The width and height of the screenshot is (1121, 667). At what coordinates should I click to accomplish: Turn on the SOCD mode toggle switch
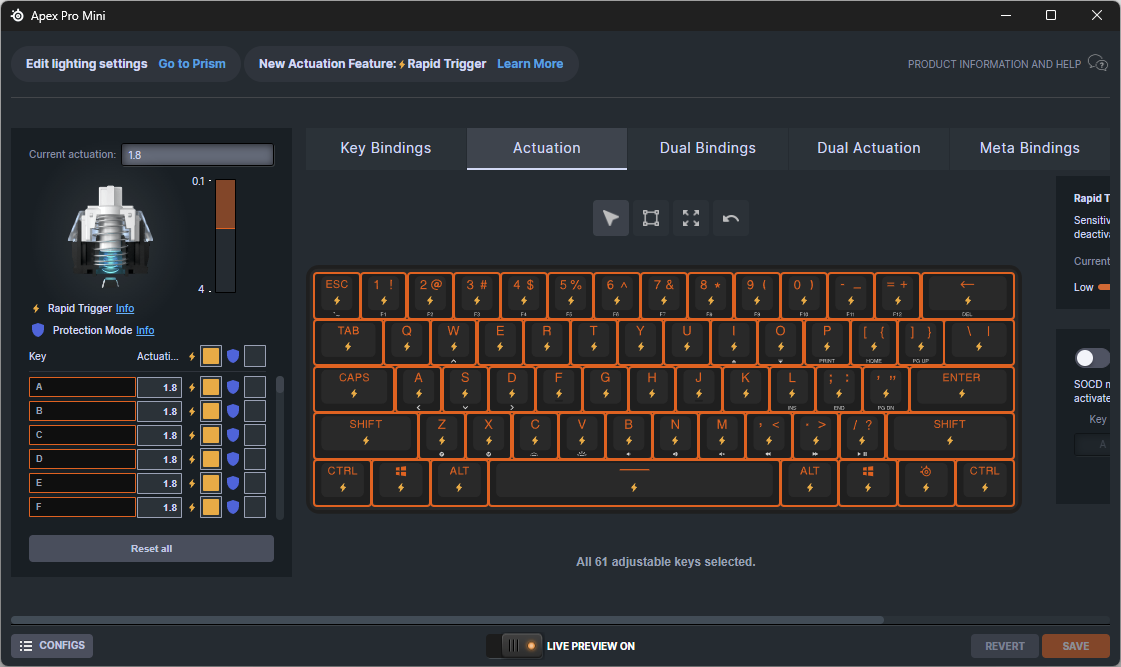[x=1092, y=357]
